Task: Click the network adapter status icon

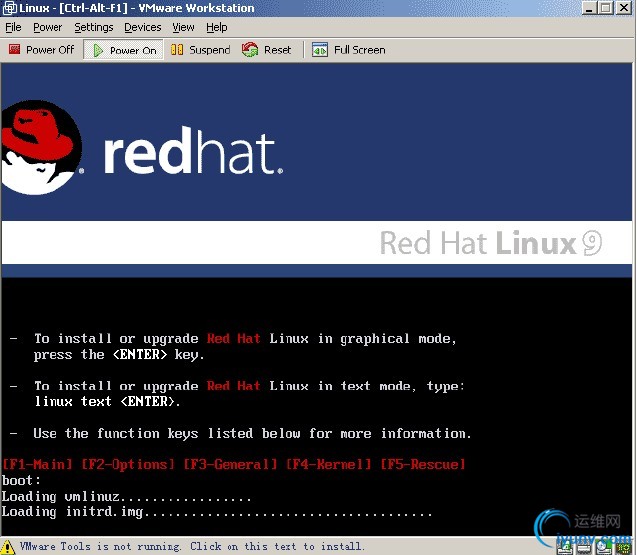Action: pos(623,548)
